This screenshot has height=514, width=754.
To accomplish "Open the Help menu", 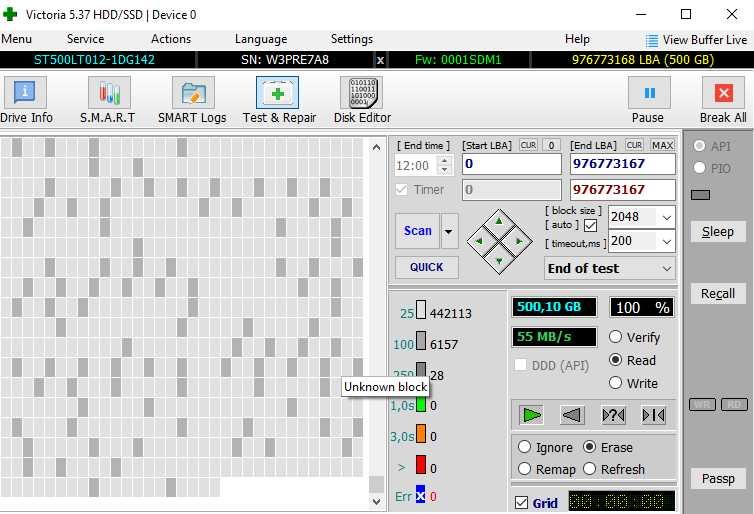I will pyautogui.click(x=577, y=39).
